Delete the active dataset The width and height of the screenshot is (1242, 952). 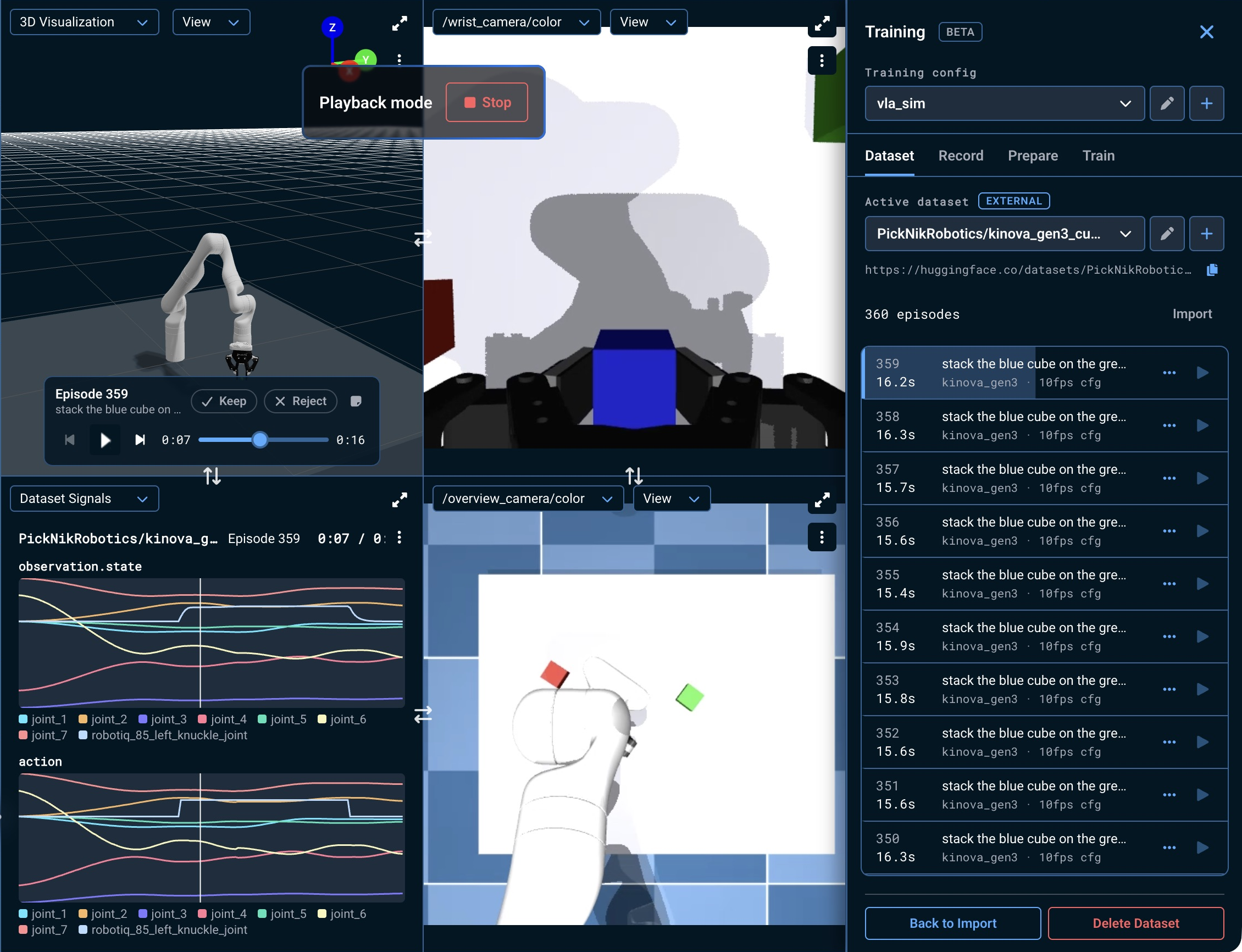(x=1135, y=923)
